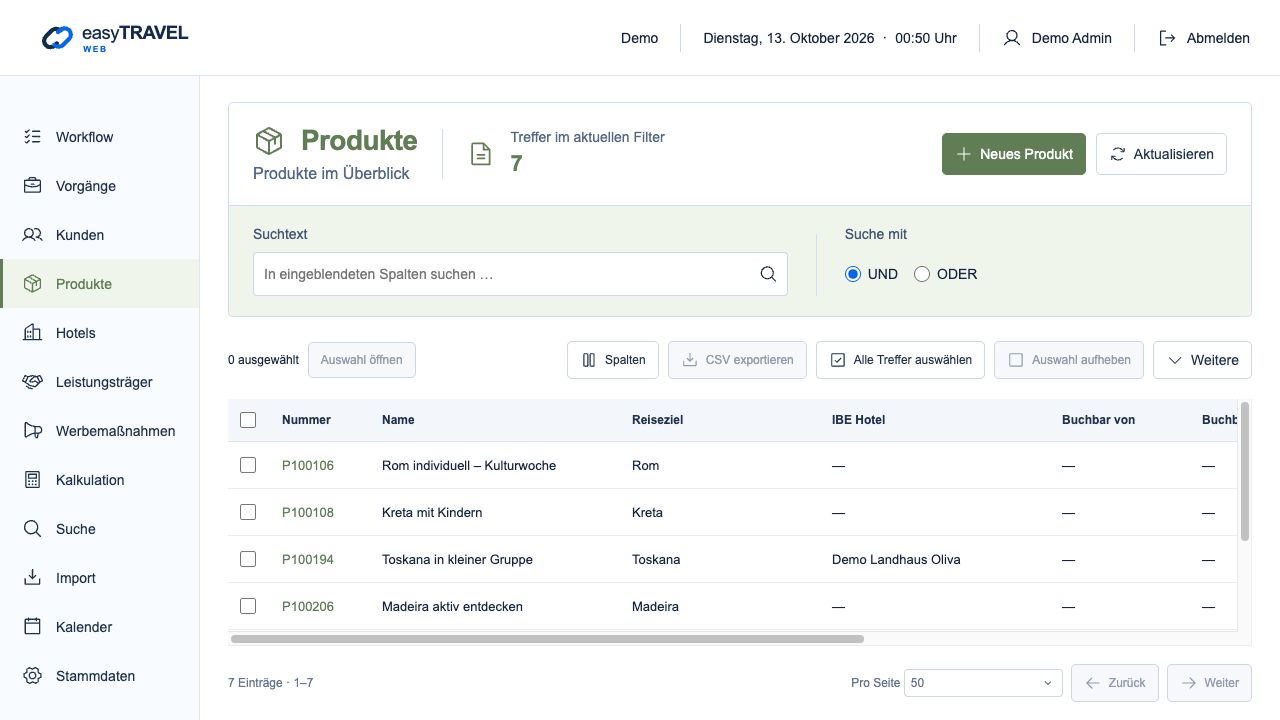Click the Produkte box icon in header
Screen dimensions: 1280x720
click(x=269, y=141)
